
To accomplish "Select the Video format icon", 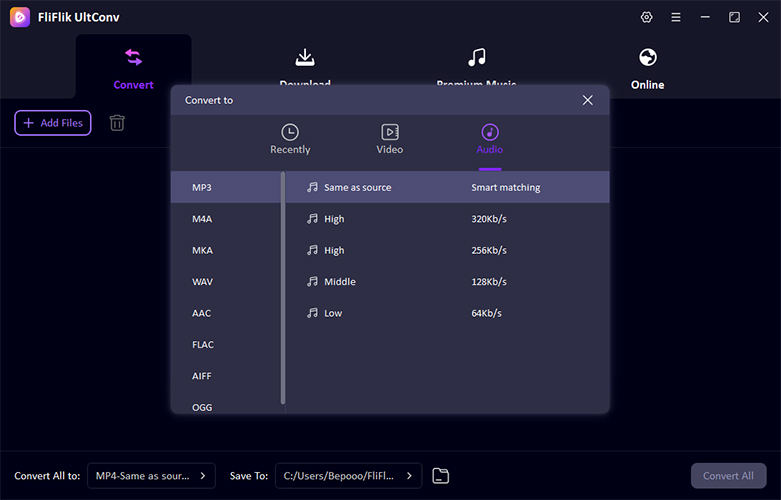I will [390, 132].
